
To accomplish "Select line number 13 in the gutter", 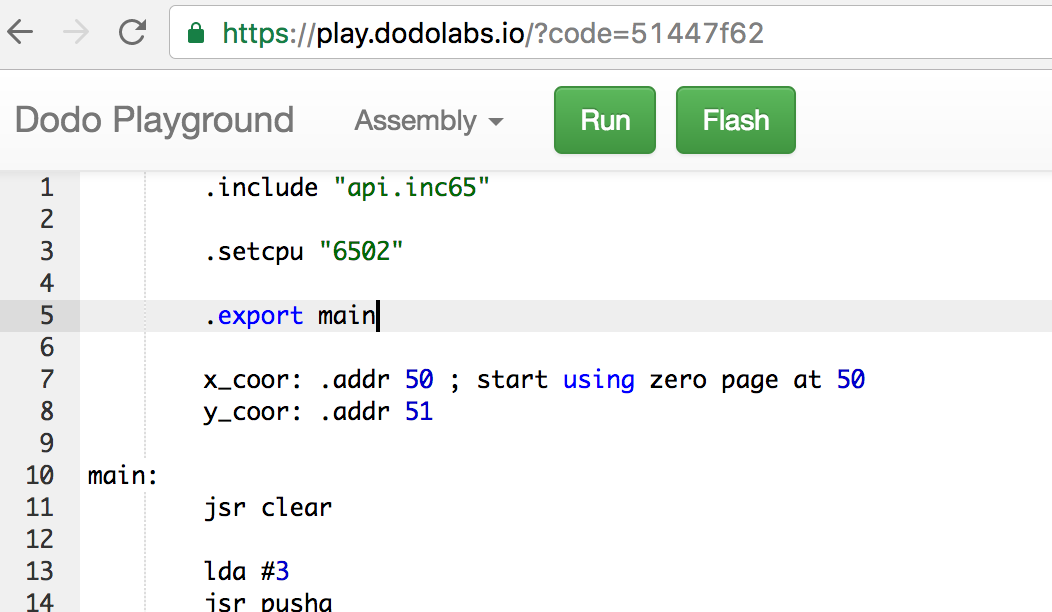I will 40,572.
